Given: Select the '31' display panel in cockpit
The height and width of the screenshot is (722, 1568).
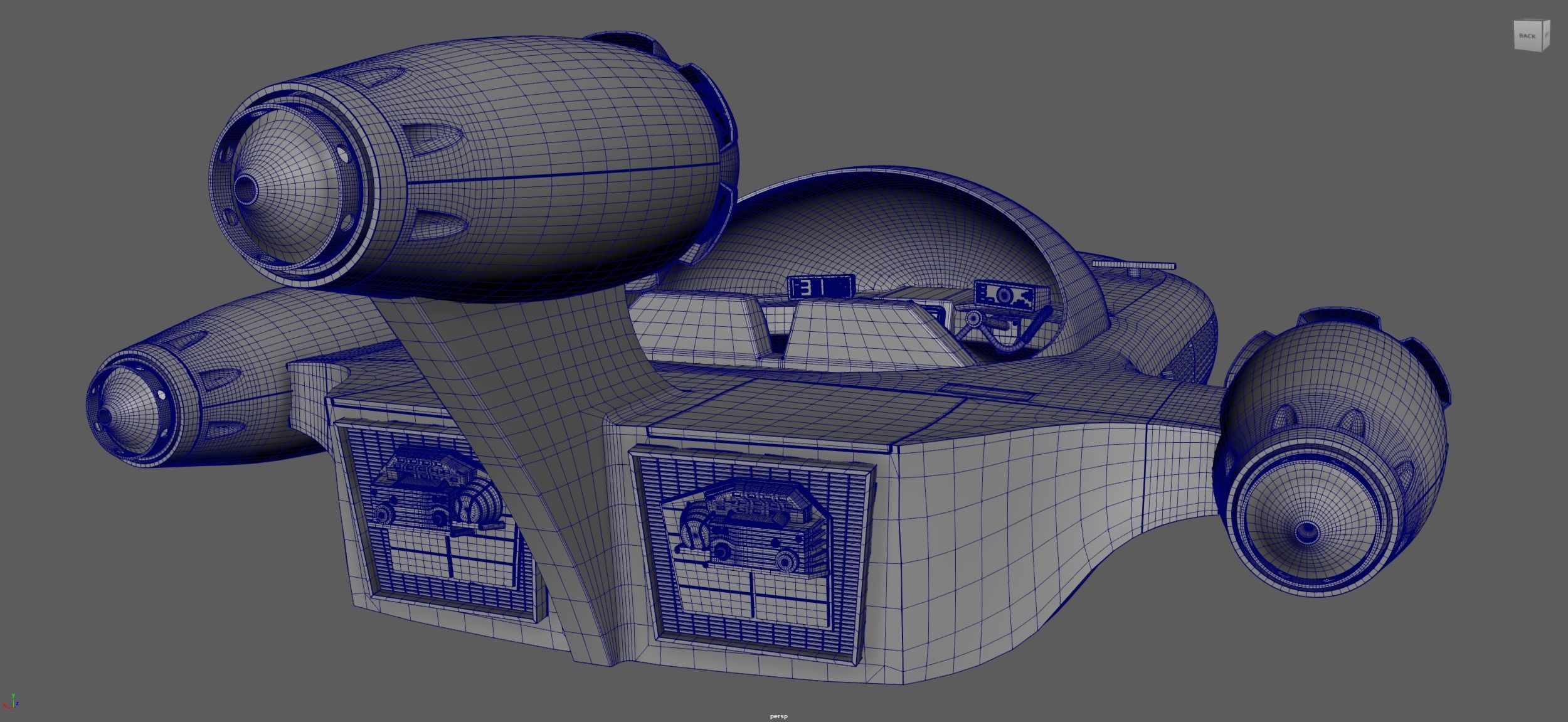Looking at the screenshot, I should point(822,287).
